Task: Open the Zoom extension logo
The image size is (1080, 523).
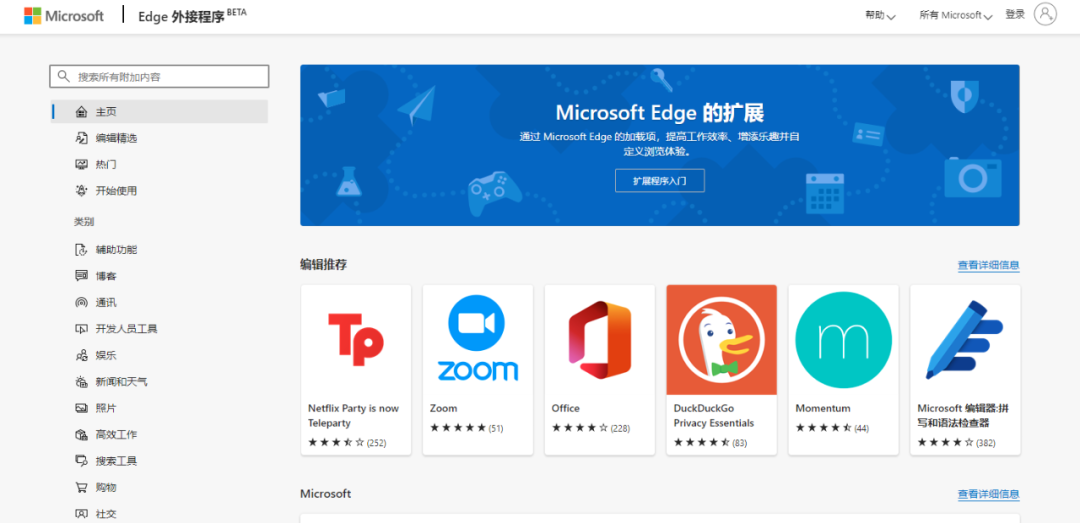Action: pos(478,340)
